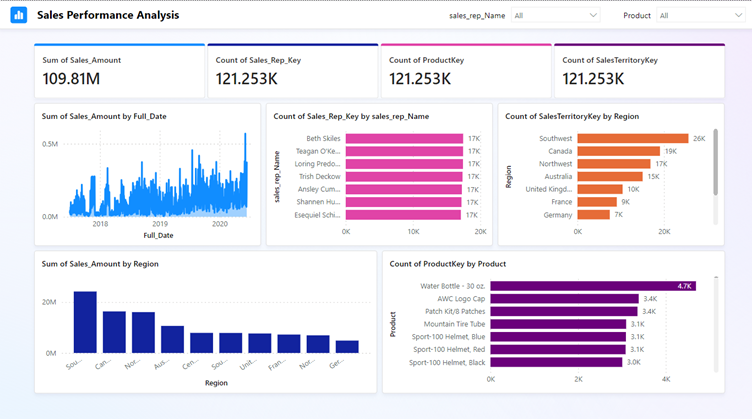Select the Count of Sales_Rep_Key card
This screenshot has width=752, height=419.
pyautogui.click(x=292, y=71)
